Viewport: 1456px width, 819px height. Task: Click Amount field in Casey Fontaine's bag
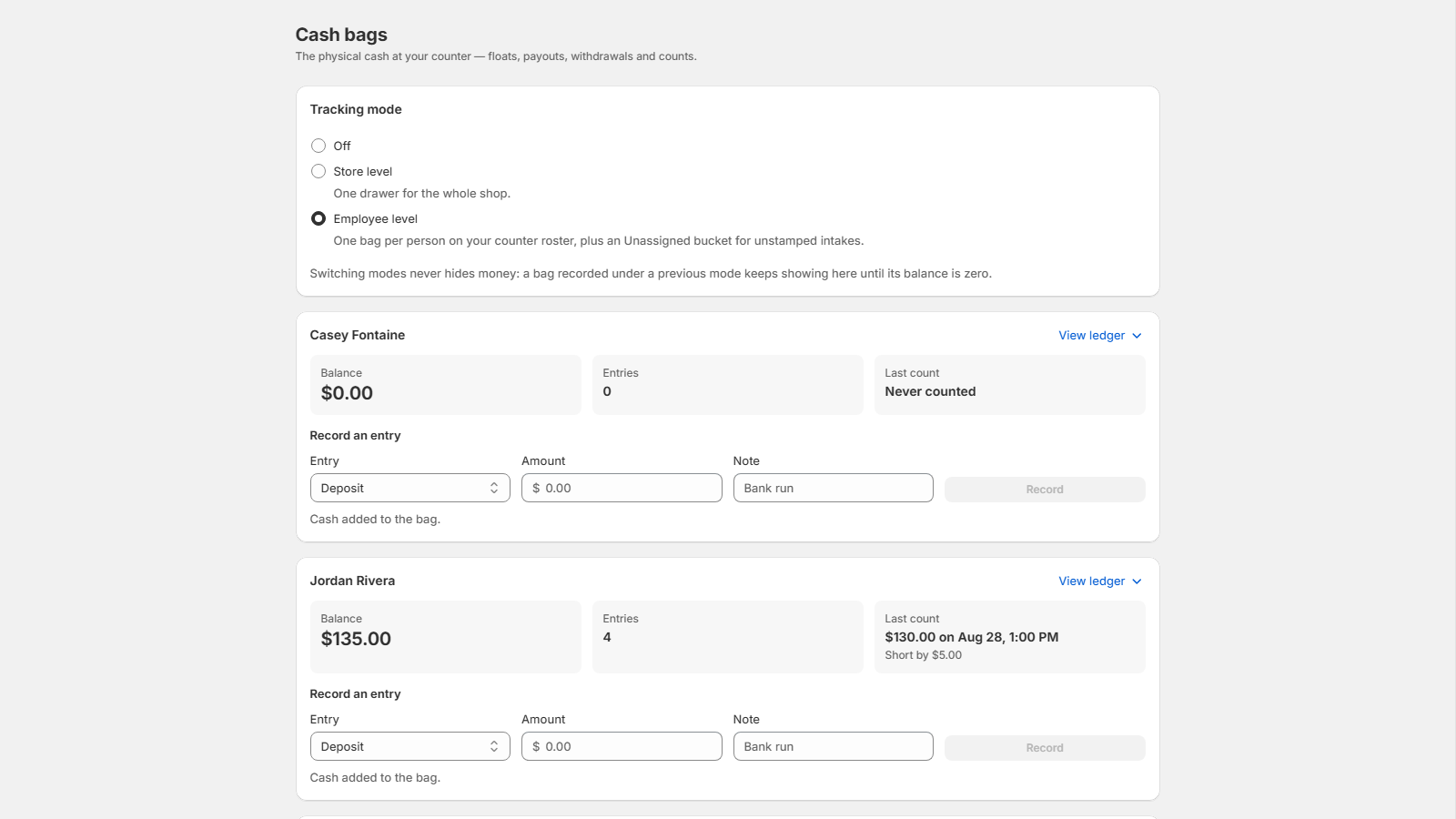point(622,488)
